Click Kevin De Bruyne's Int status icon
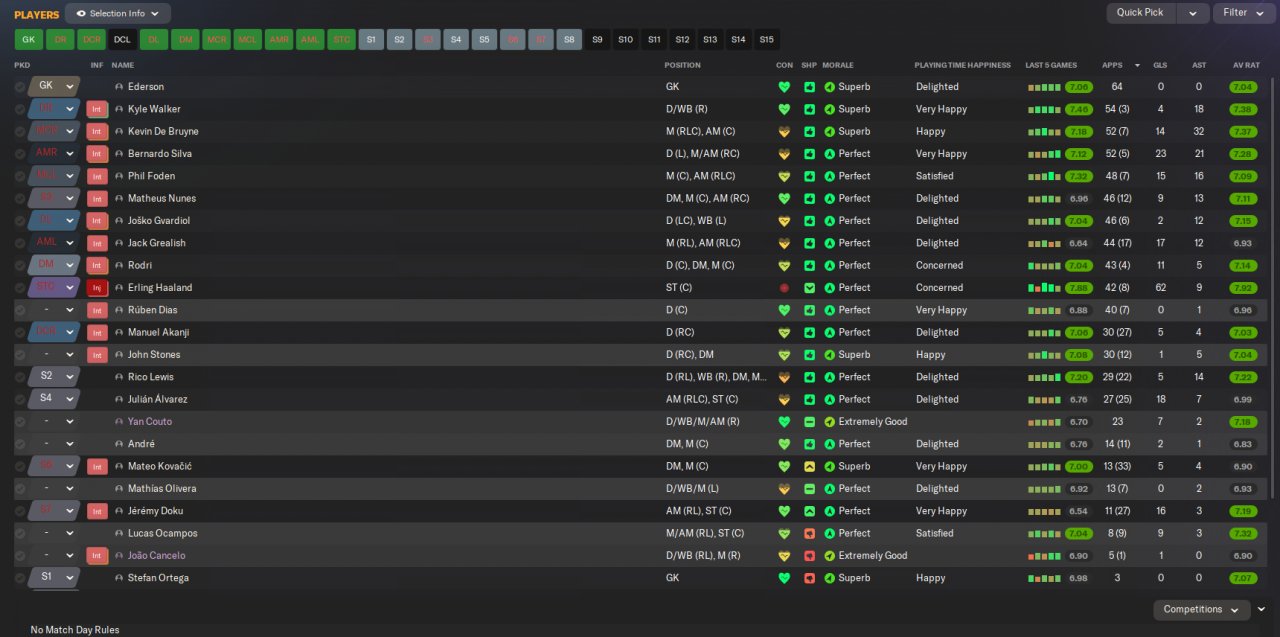The image size is (1280, 637). [97, 131]
